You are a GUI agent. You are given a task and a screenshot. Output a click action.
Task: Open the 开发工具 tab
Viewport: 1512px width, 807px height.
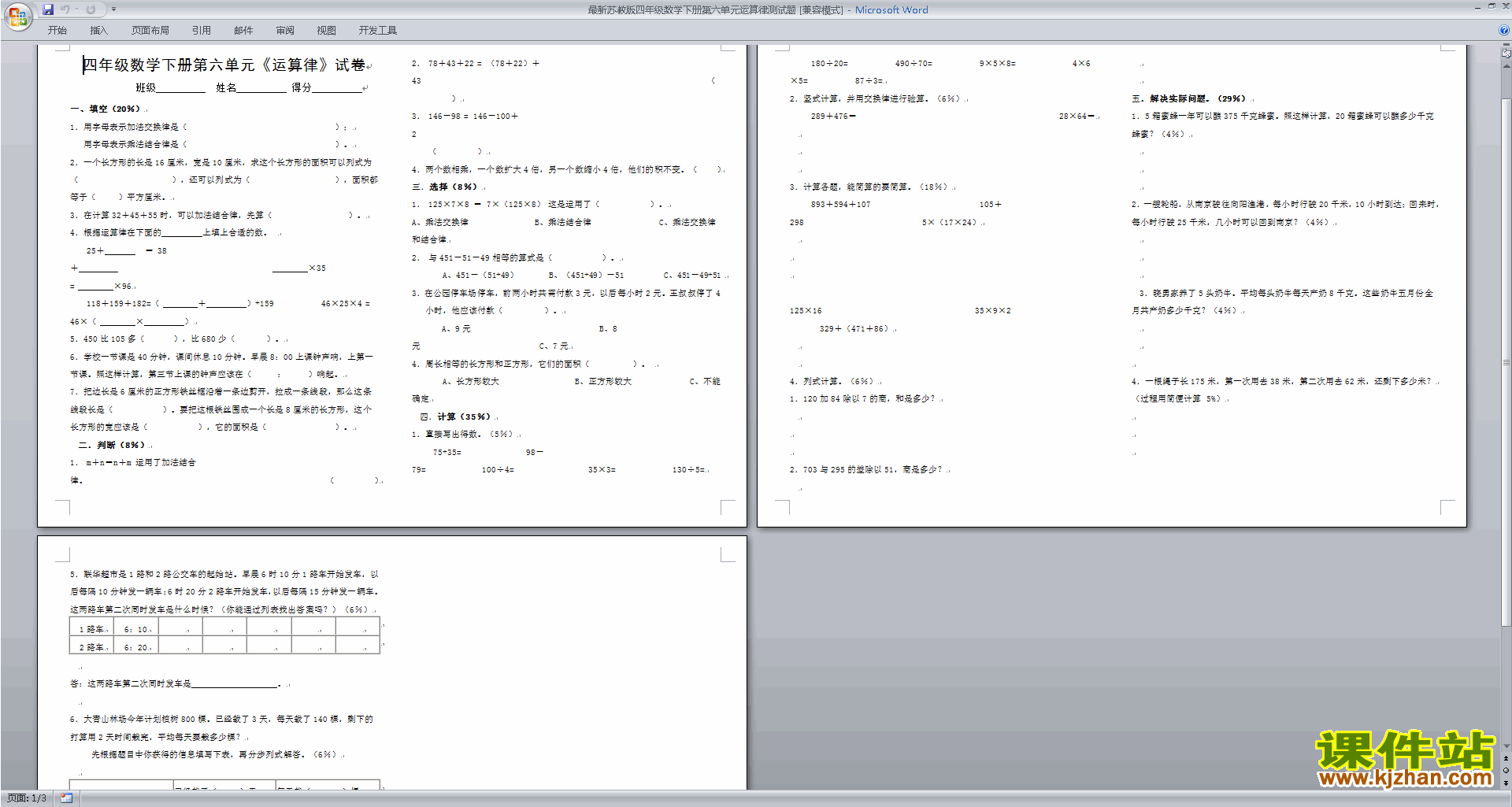pos(378,30)
